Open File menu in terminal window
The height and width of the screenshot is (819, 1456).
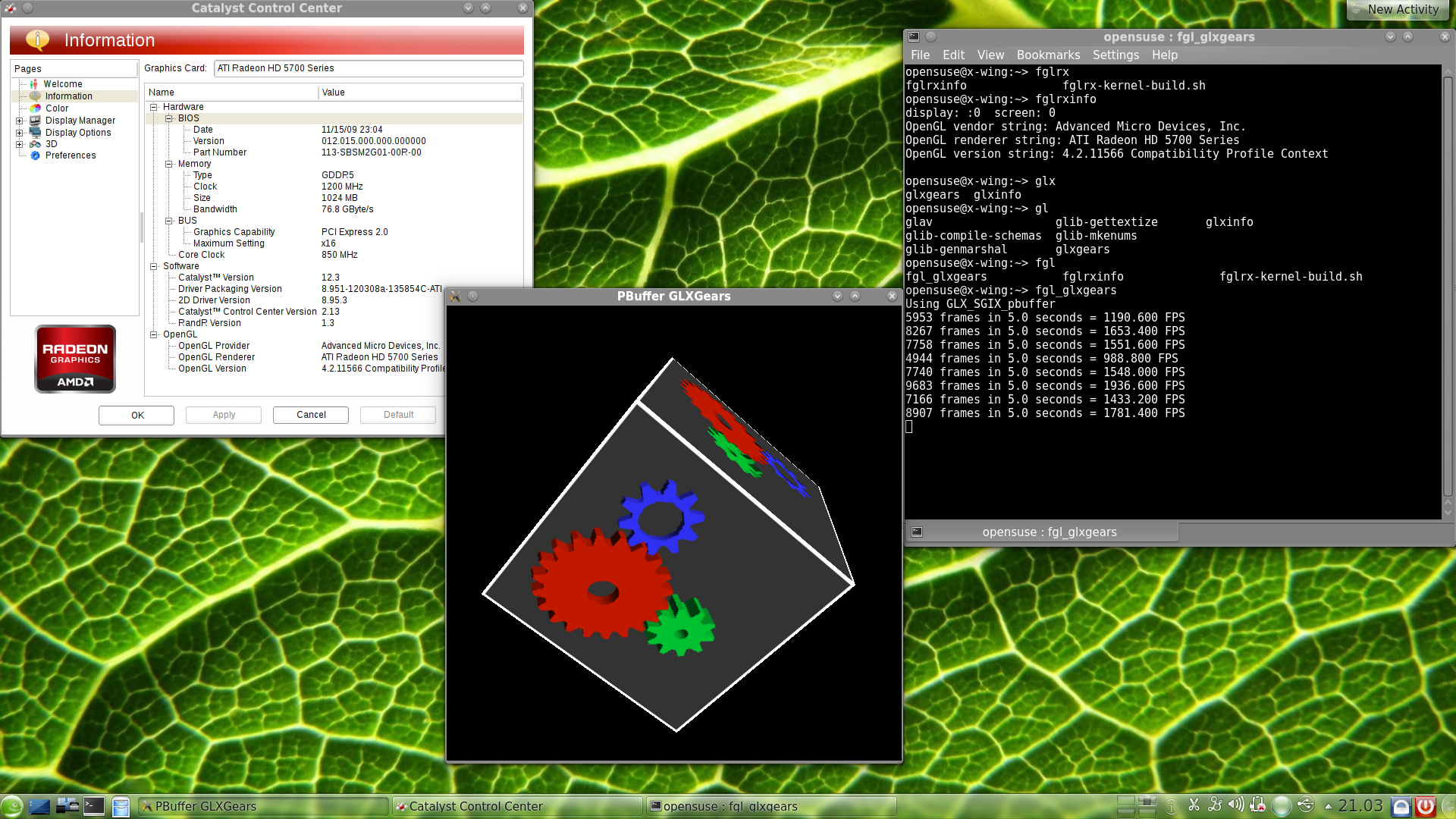[x=920, y=55]
